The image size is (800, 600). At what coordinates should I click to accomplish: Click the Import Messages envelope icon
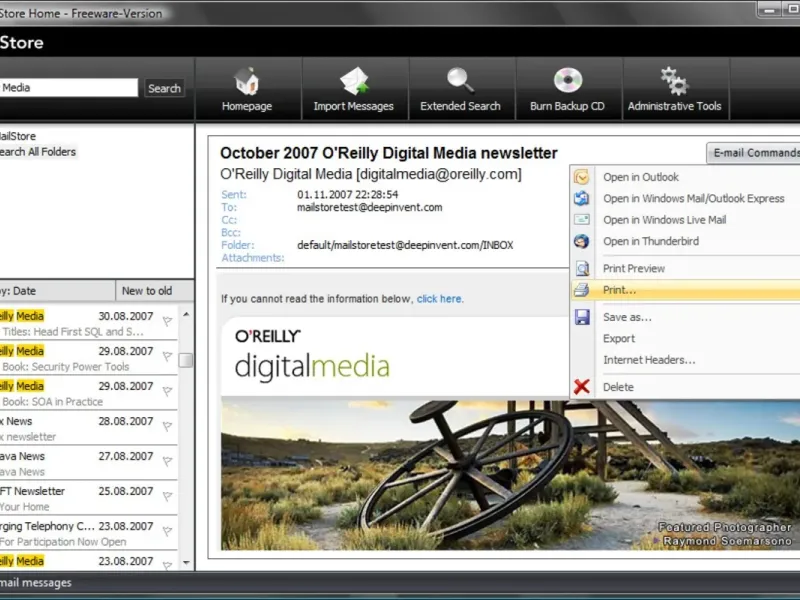(354, 82)
